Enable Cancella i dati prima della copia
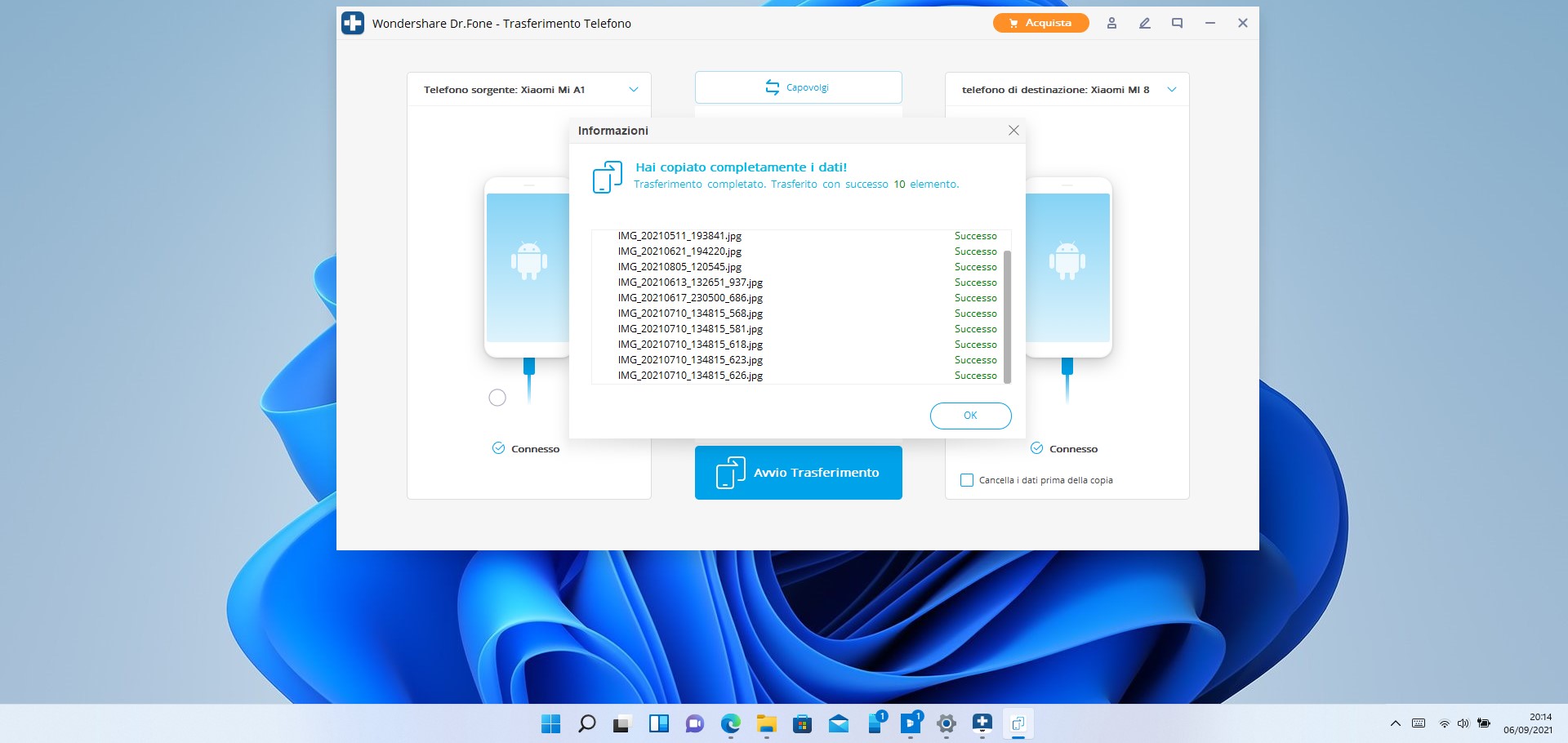Screen dimensions: 1568x743 (x=967, y=480)
